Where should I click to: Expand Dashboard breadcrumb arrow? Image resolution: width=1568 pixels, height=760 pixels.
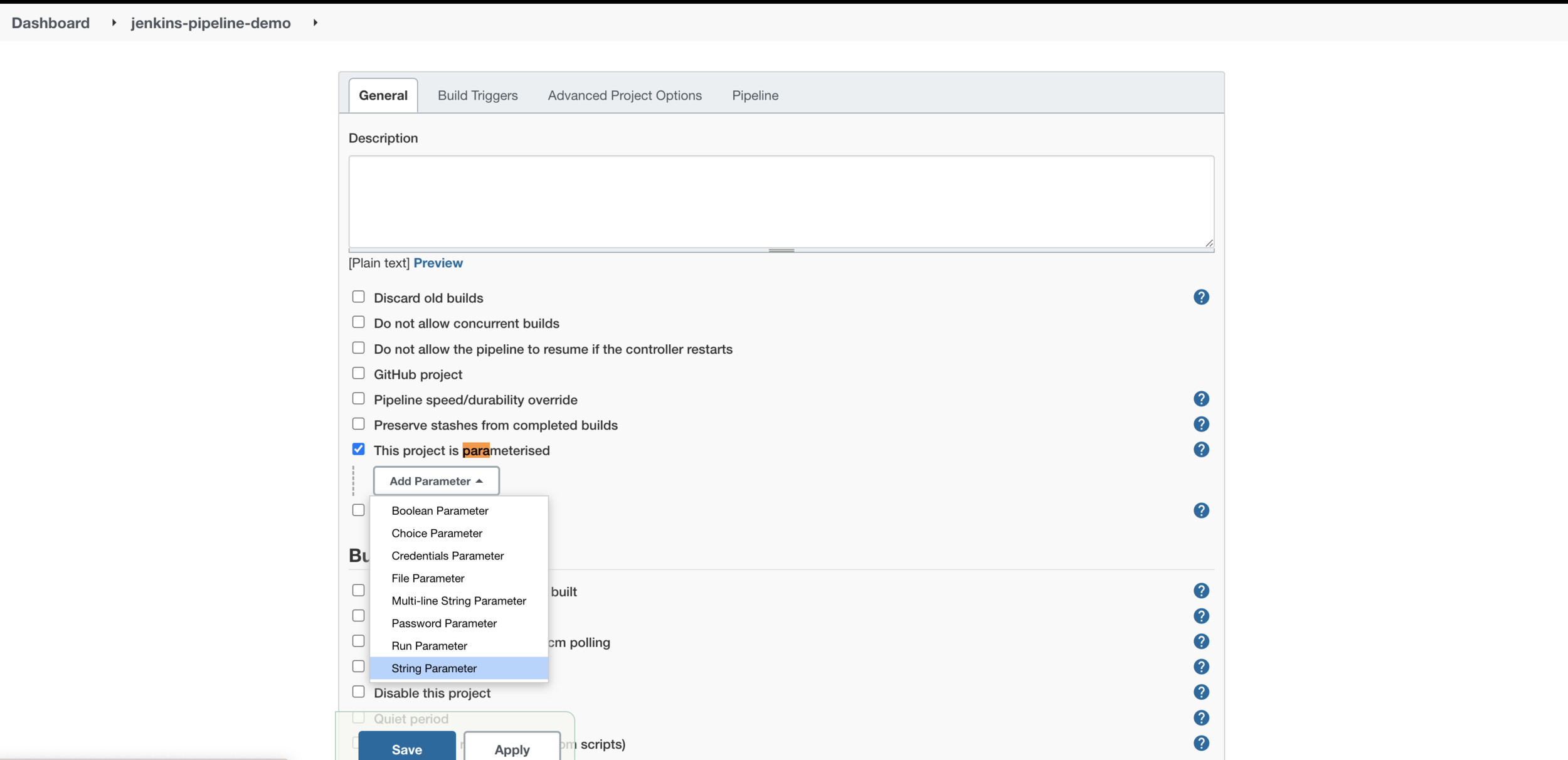coord(114,23)
